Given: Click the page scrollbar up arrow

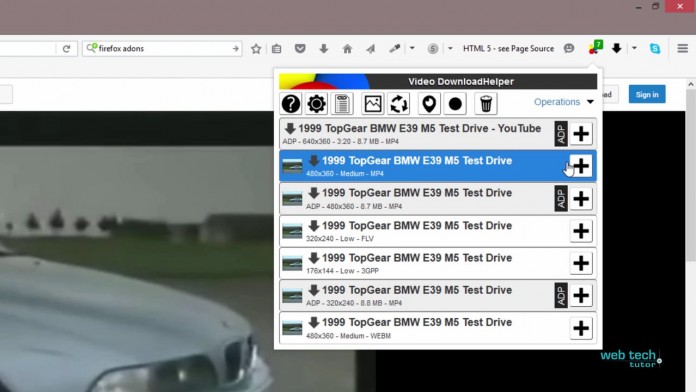Looking at the screenshot, I should coord(691,84).
